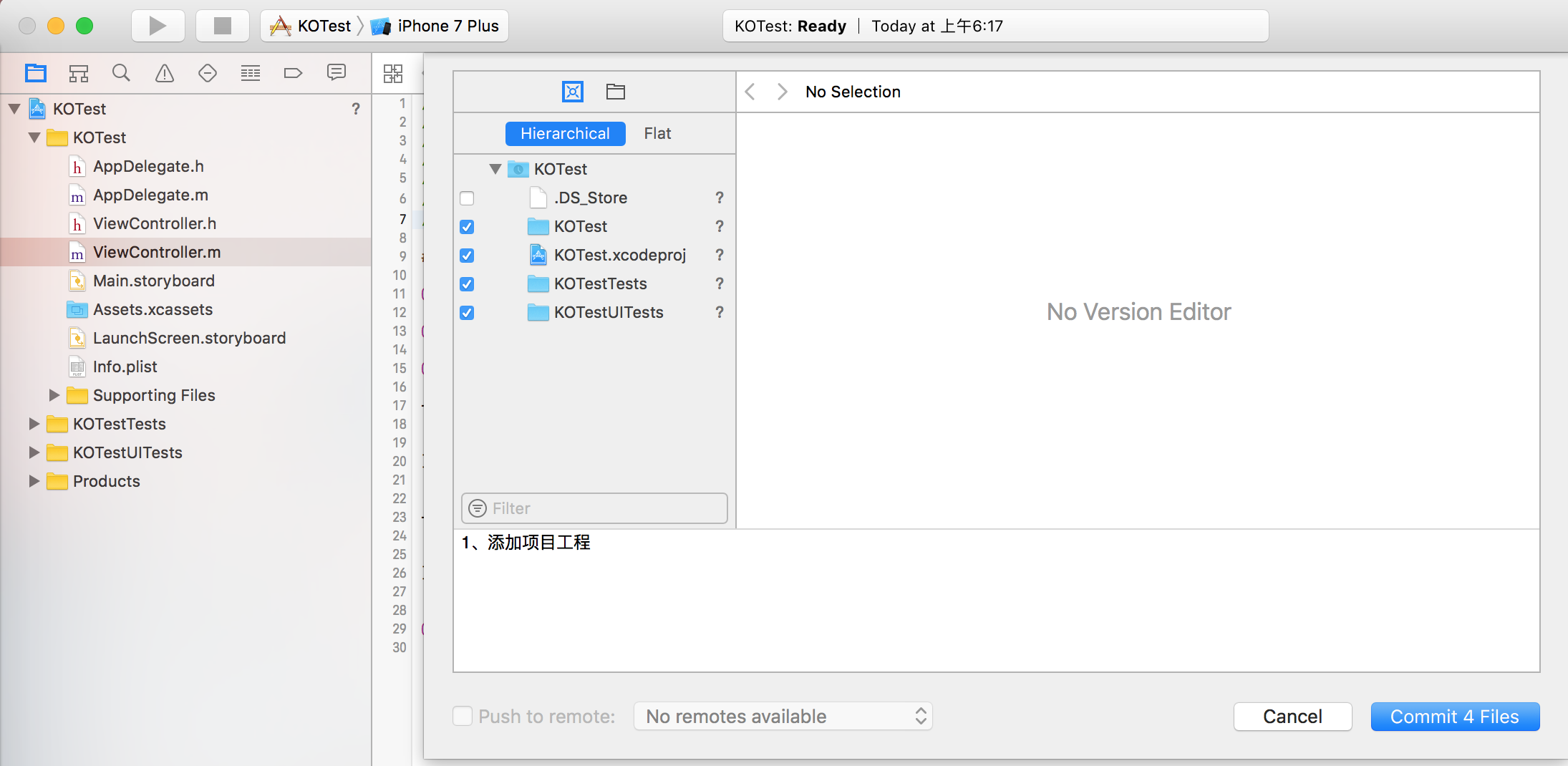Click Commit 4 Files button
The height and width of the screenshot is (766, 1568).
[x=1455, y=716]
